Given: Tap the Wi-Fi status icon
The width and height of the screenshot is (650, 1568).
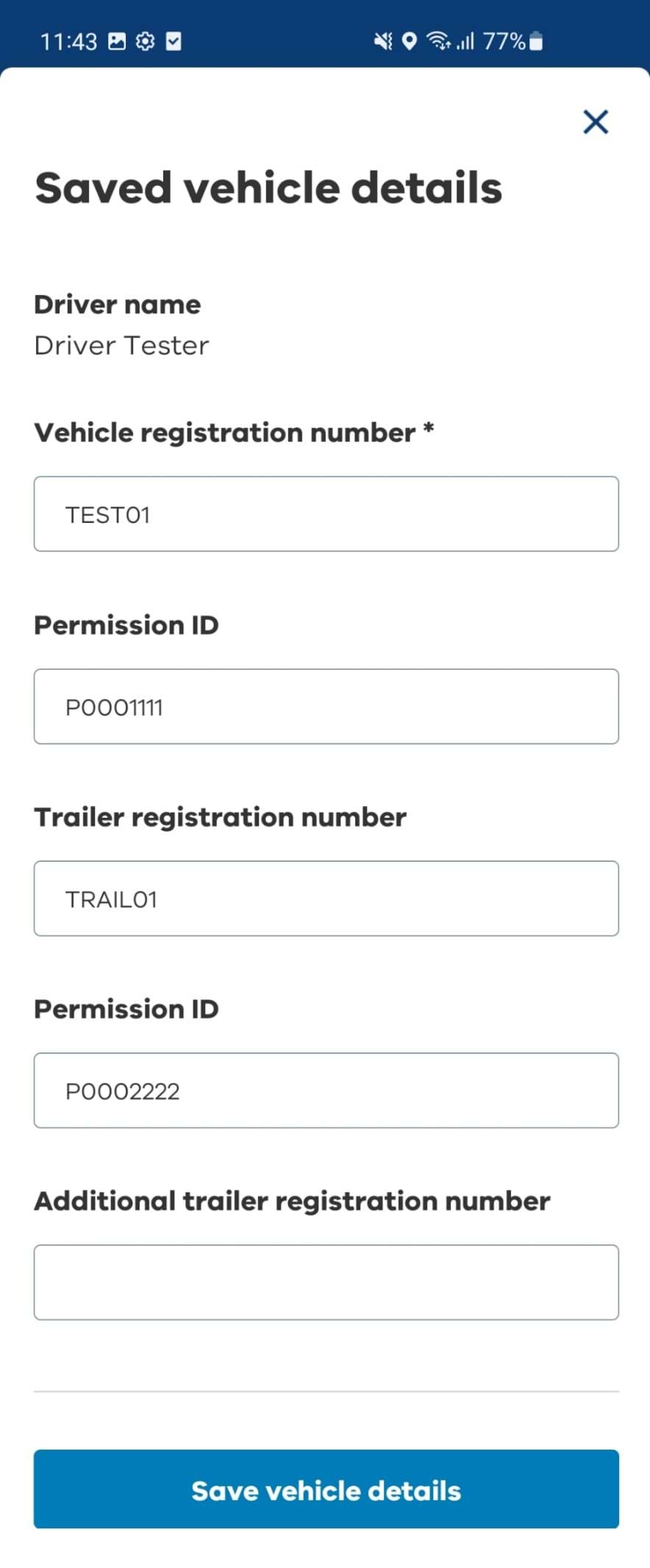Looking at the screenshot, I should pos(439,41).
